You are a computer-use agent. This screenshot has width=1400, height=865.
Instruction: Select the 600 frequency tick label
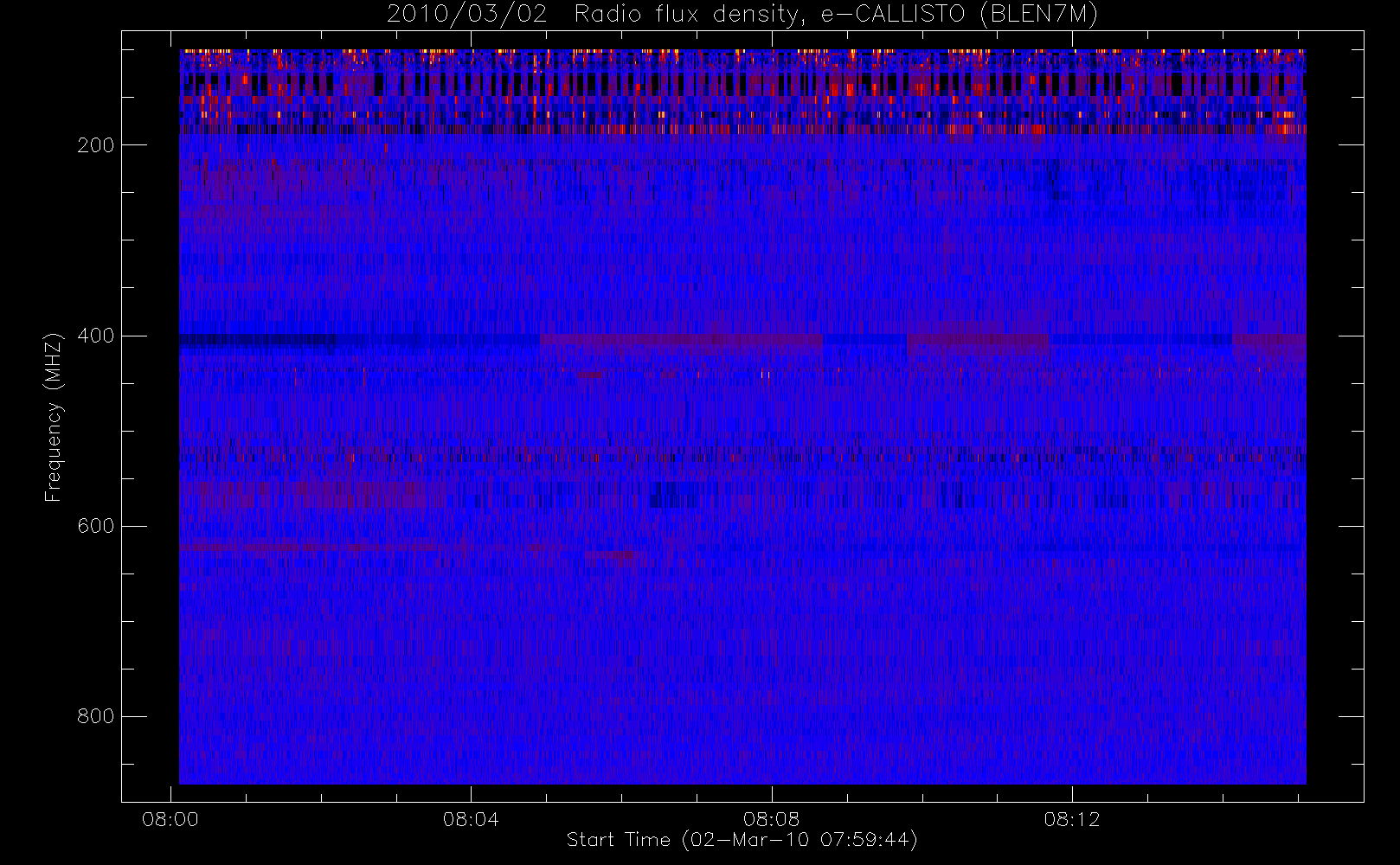pos(95,526)
